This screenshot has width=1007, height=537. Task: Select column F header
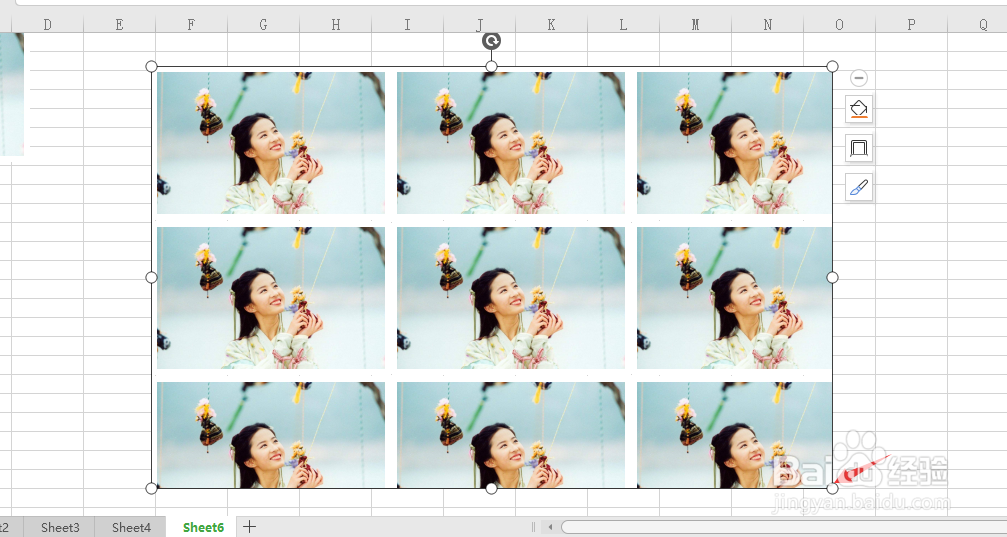pyautogui.click(x=191, y=24)
